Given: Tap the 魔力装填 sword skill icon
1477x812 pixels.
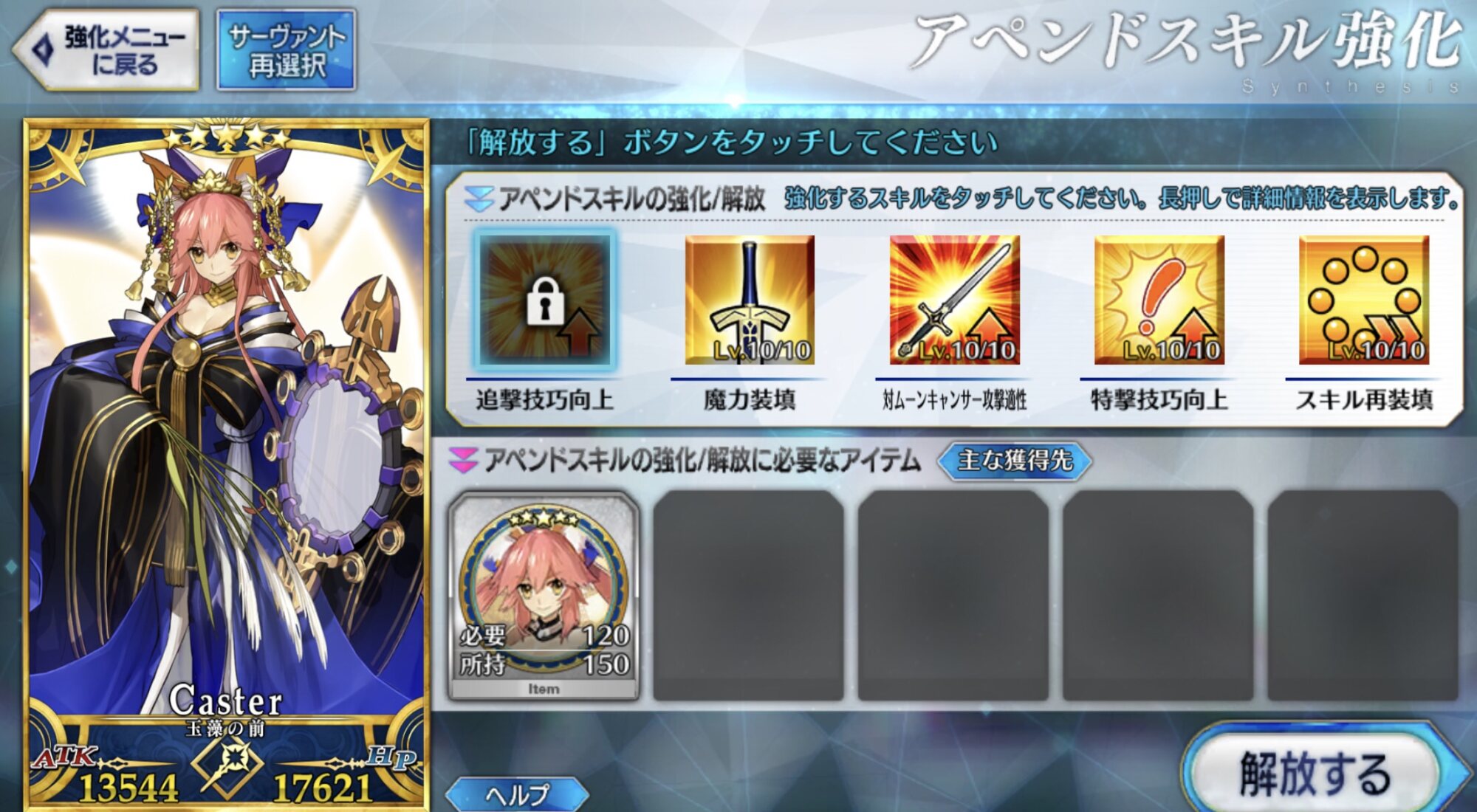Looking at the screenshot, I should 750,299.
